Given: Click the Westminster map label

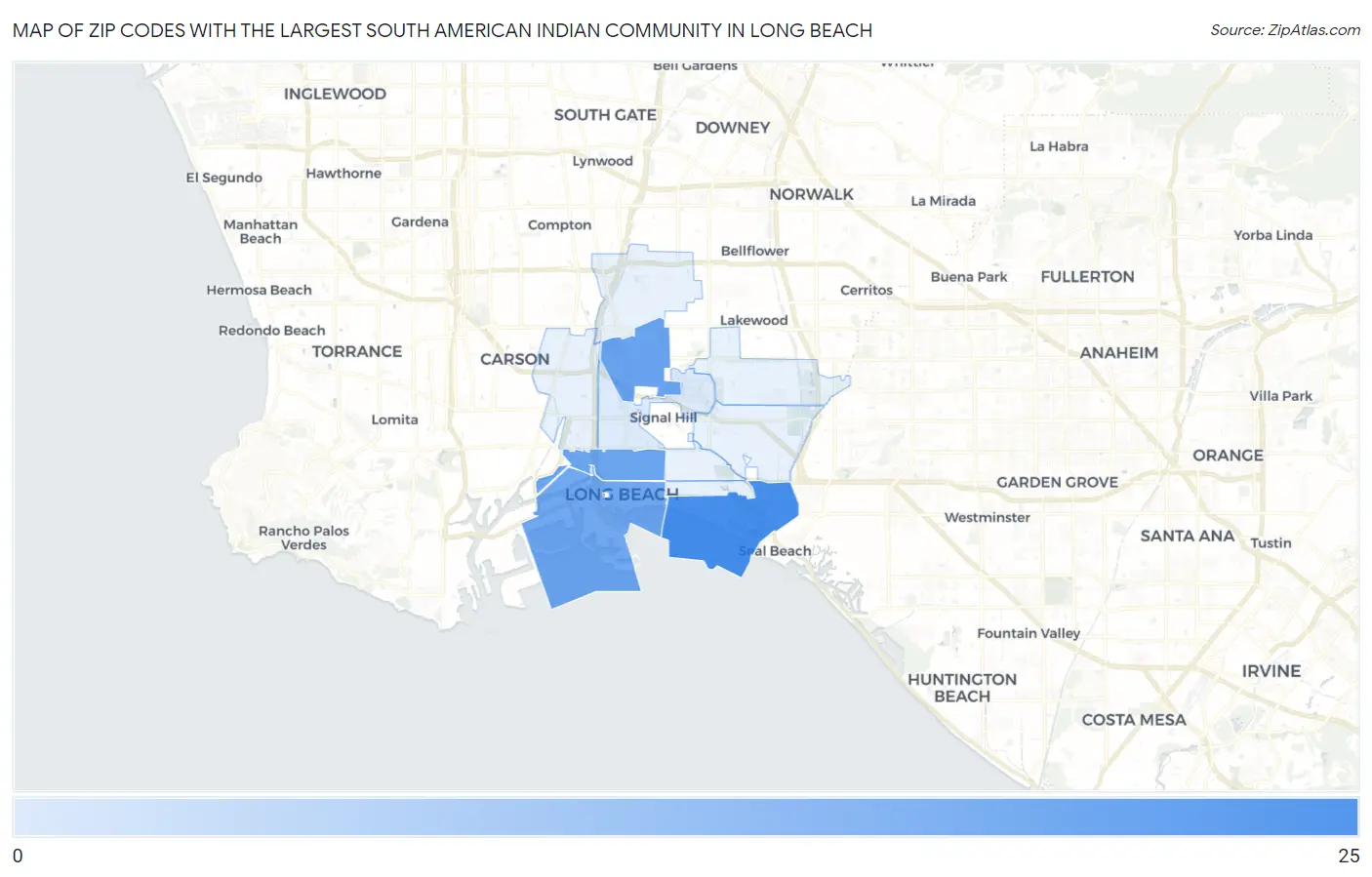Looking at the screenshot, I should (987, 517).
